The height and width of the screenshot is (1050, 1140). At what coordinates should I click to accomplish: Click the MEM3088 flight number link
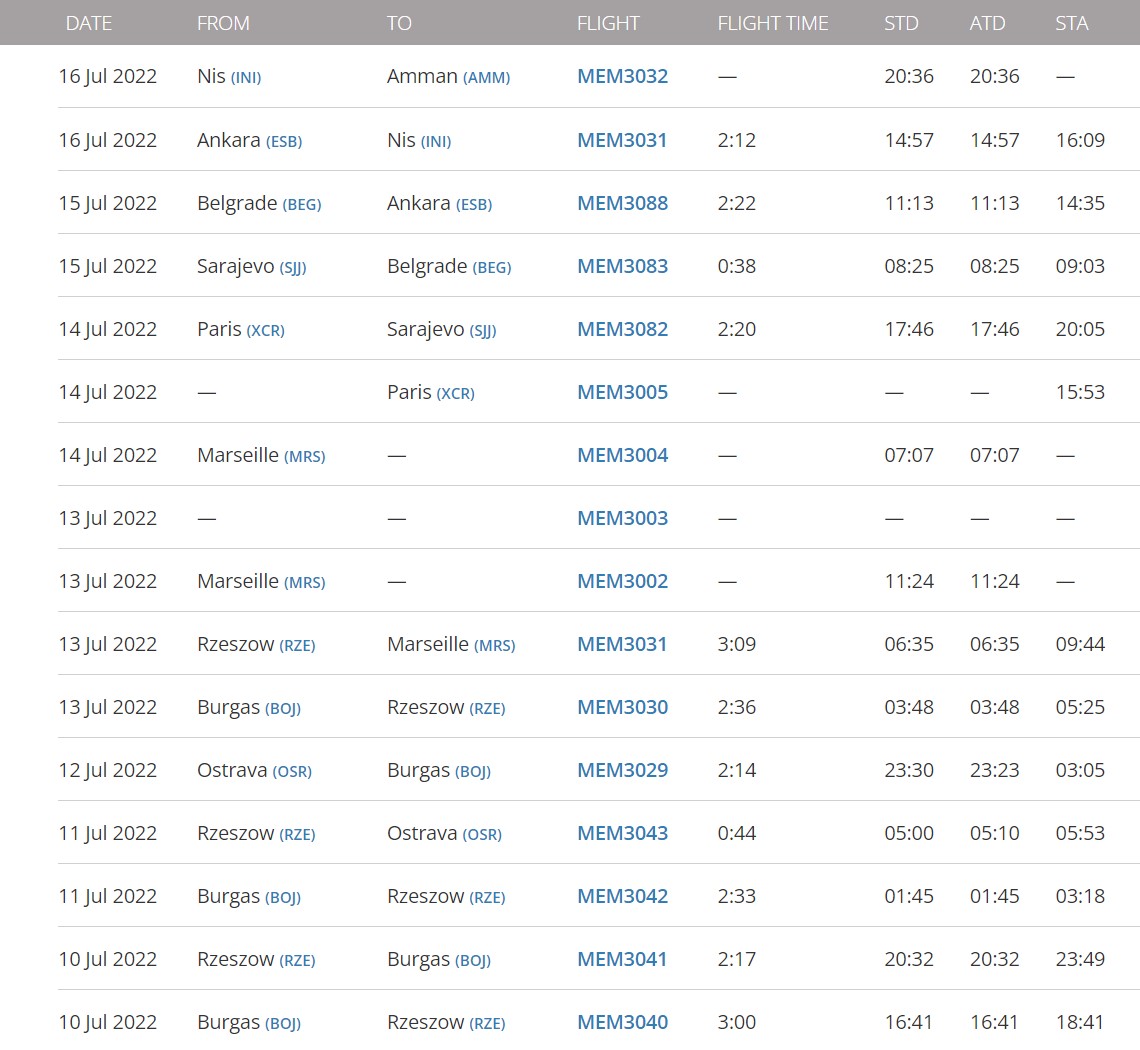[x=622, y=203]
